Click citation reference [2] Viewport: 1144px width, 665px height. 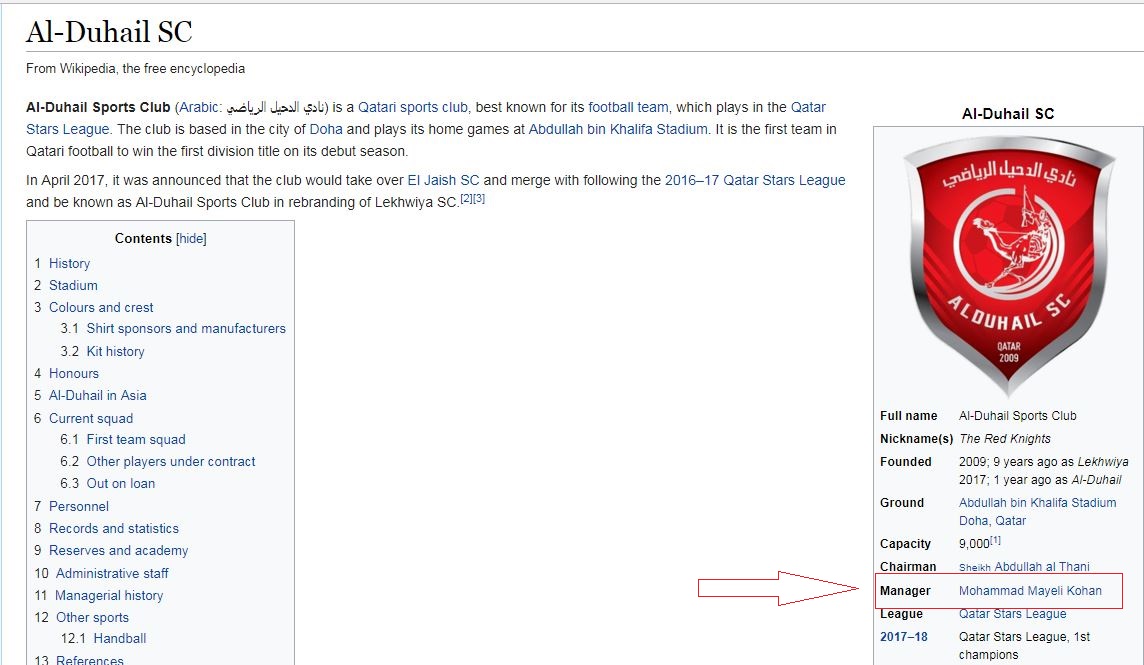(466, 199)
